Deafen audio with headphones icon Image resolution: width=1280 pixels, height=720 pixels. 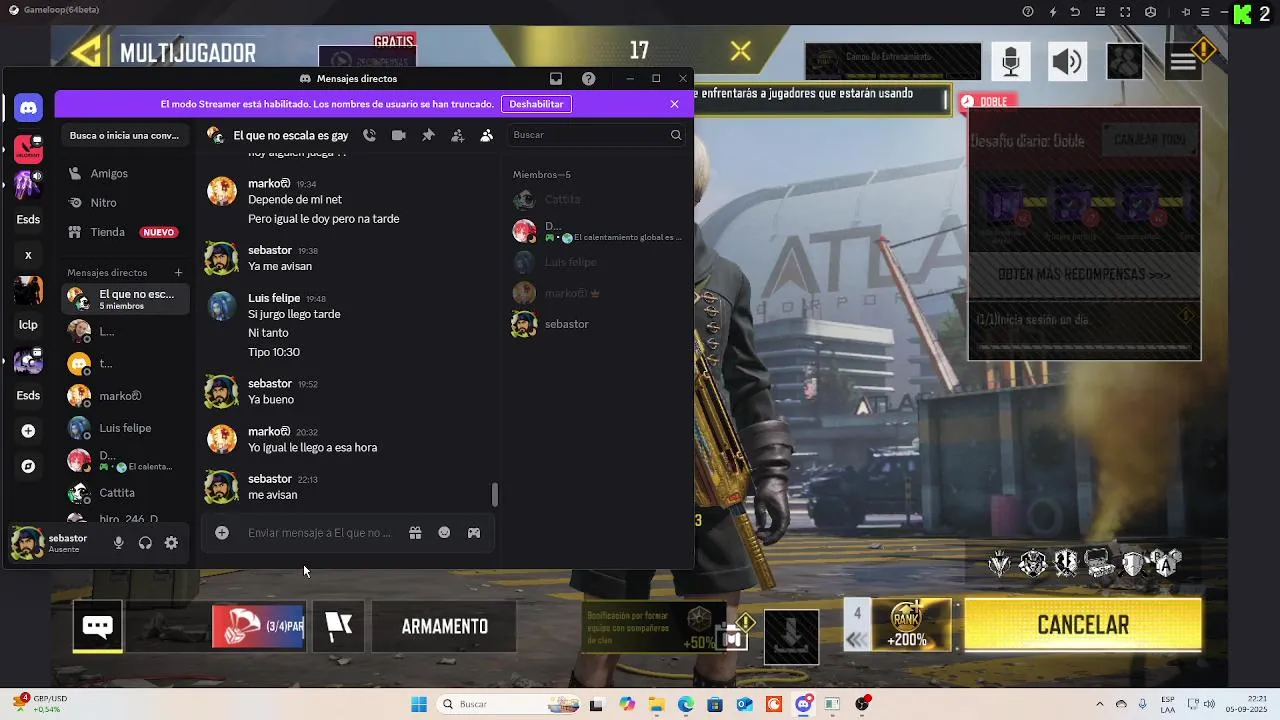click(145, 543)
